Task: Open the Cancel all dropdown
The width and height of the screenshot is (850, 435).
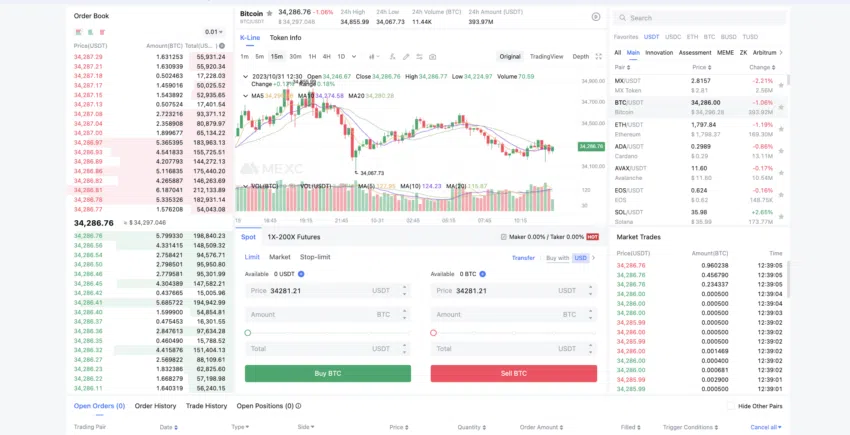Action: [766, 427]
